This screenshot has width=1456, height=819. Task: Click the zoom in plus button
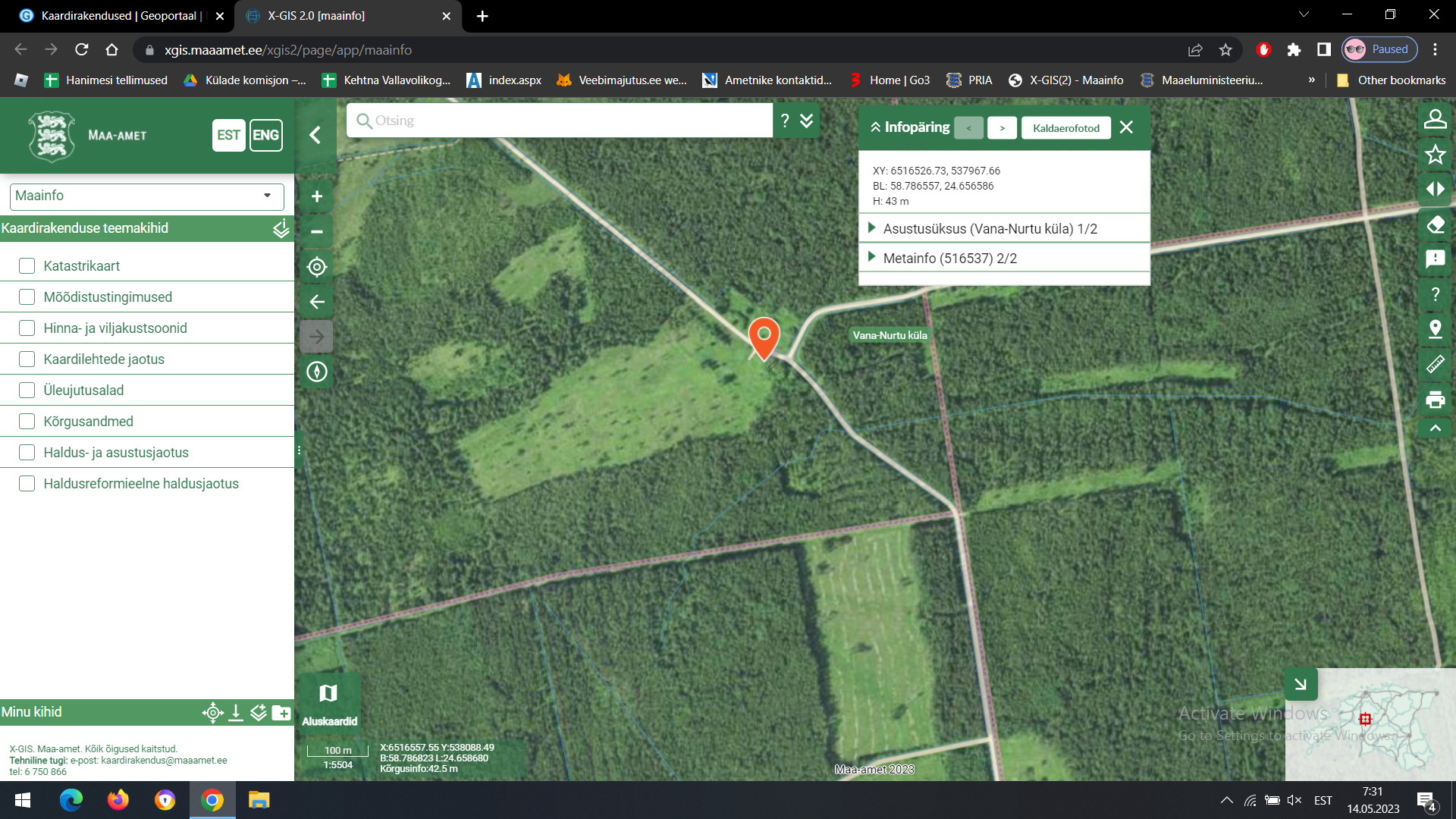[317, 196]
